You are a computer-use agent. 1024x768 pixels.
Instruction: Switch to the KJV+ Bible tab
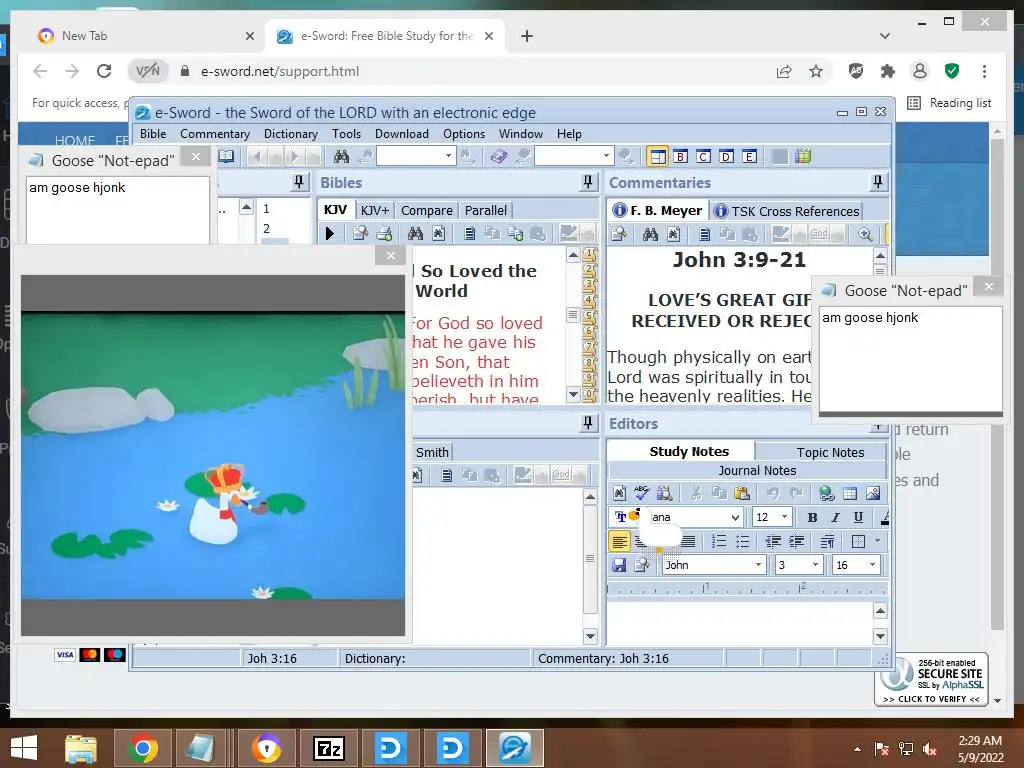click(x=375, y=210)
